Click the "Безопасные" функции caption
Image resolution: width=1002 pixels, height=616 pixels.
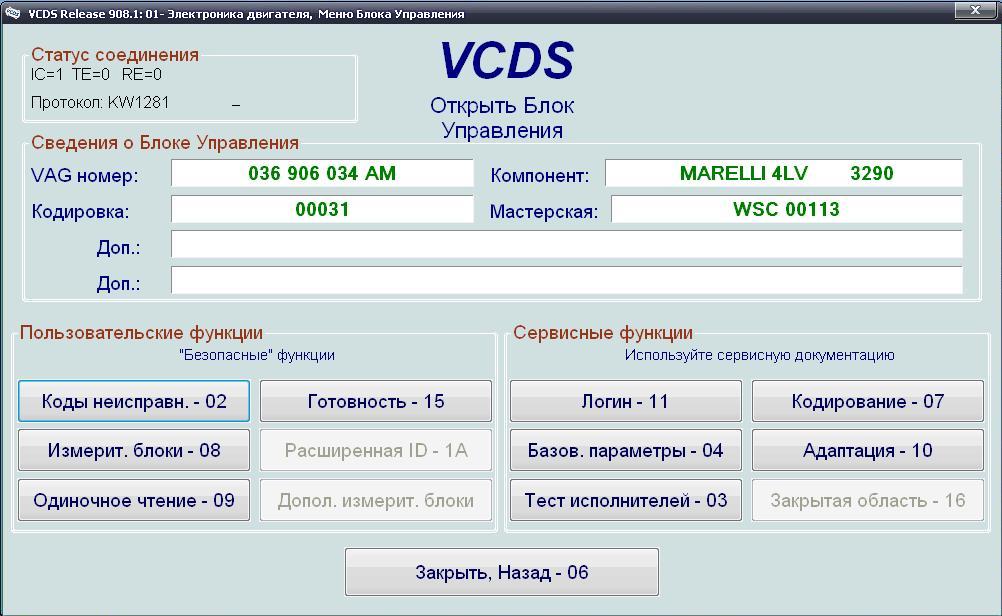point(257,355)
